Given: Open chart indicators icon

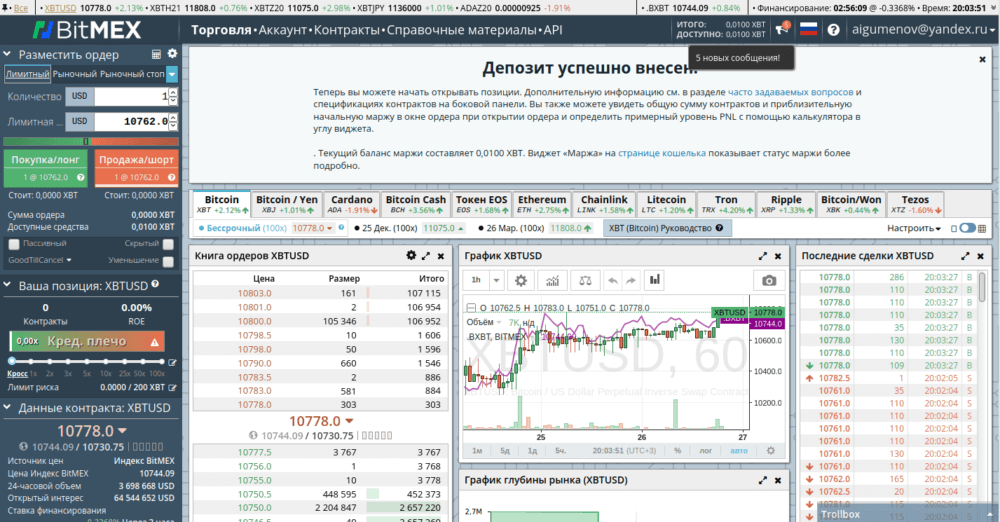Looking at the screenshot, I should tap(555, 280).
